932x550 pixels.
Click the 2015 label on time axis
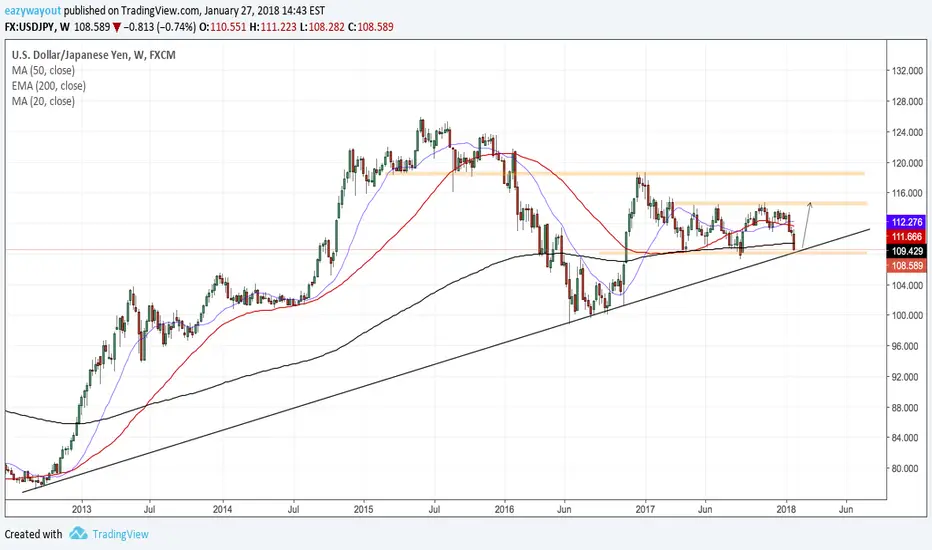[x=363, y=509]
